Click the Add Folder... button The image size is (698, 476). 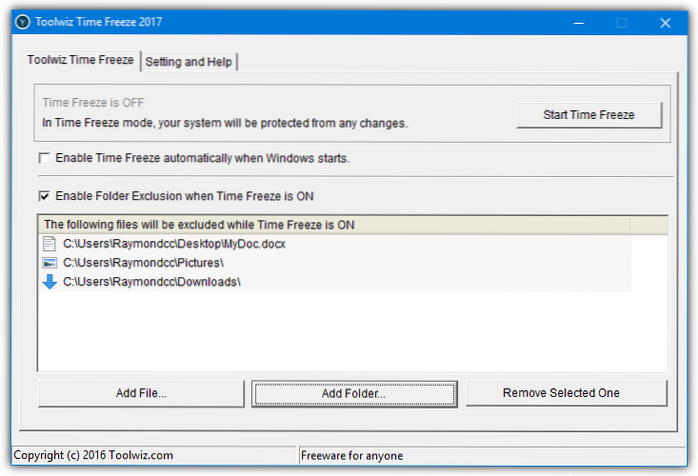click(354, 393)
